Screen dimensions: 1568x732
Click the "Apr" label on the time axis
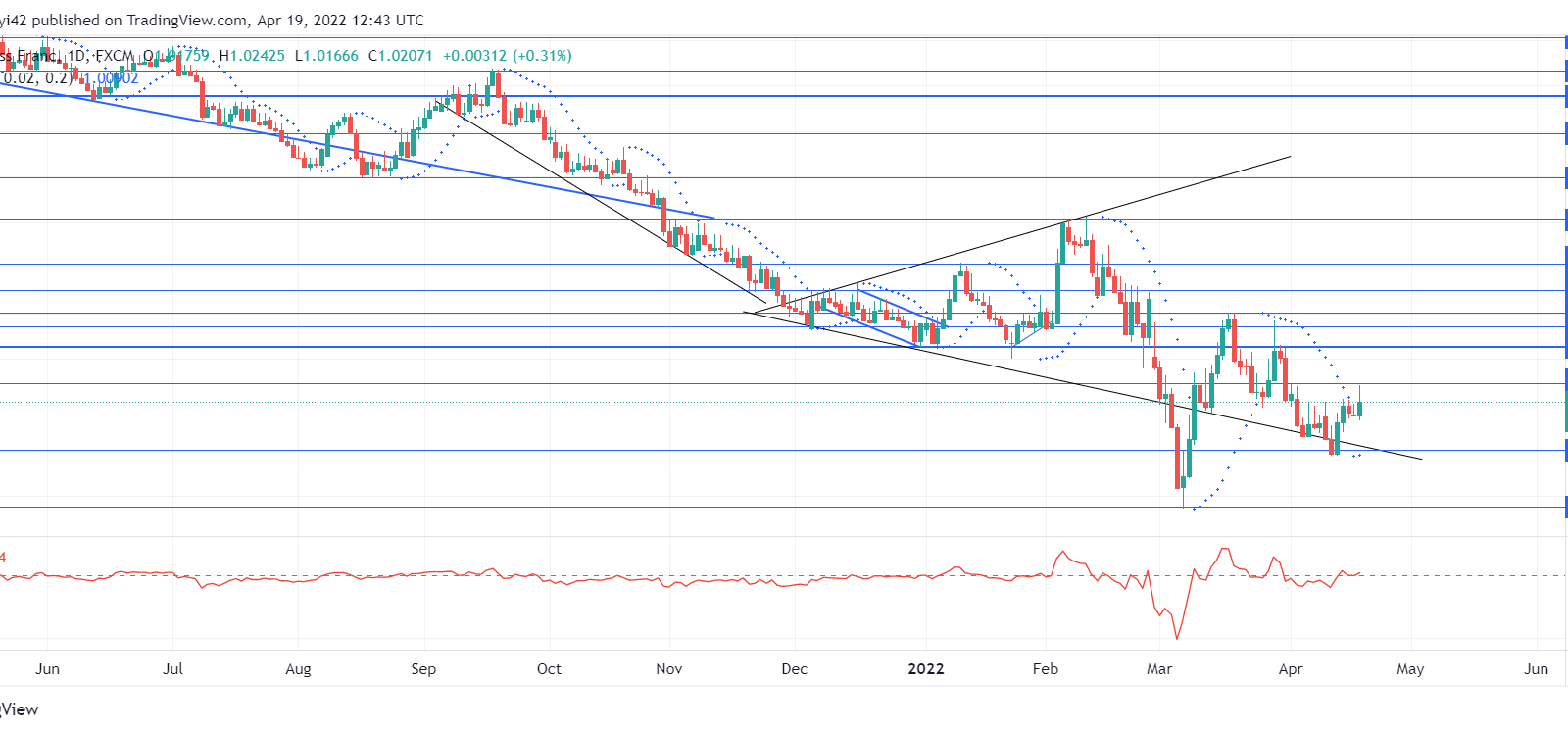[1291, 669]
